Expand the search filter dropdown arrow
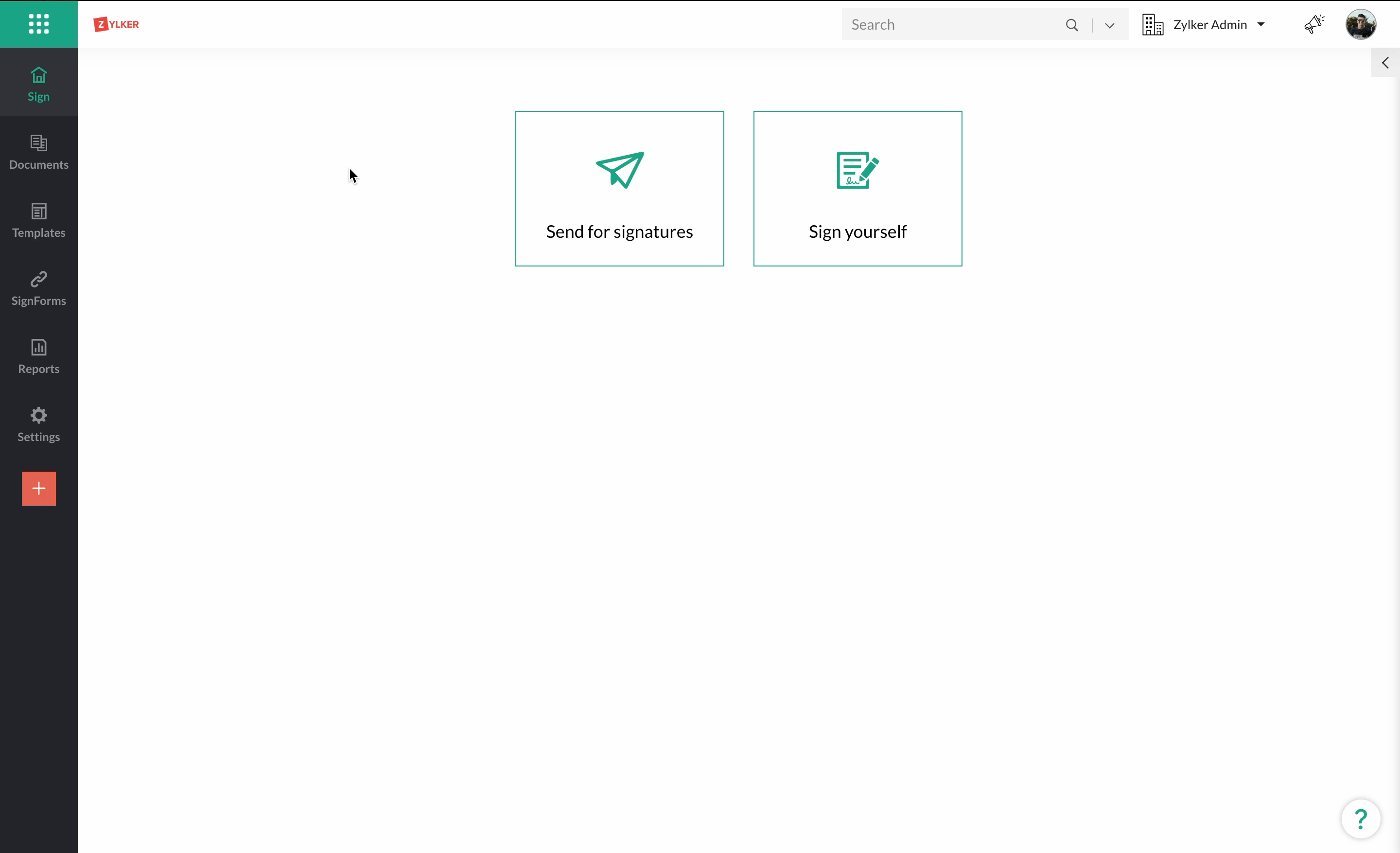1400x853 pixels. [1110, 26]
